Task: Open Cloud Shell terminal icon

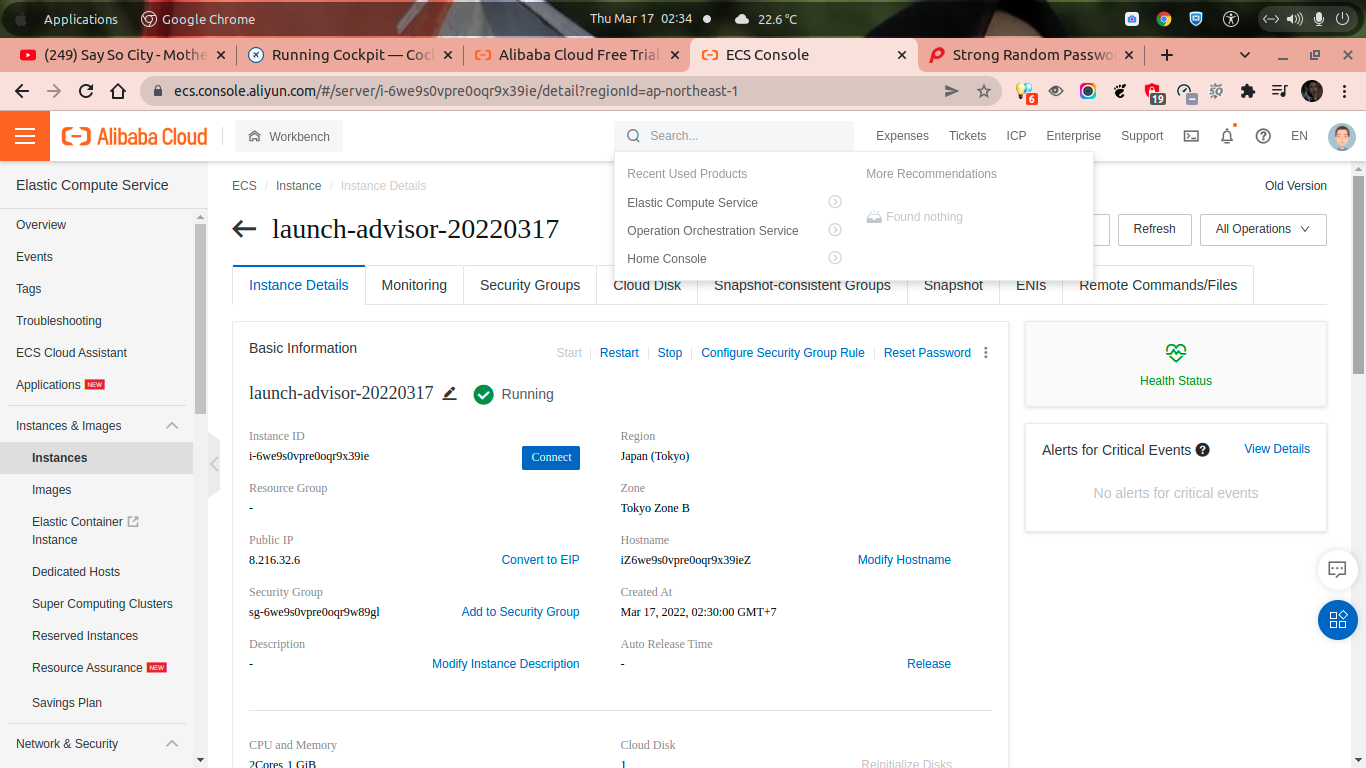Action: click(1191, 136)
